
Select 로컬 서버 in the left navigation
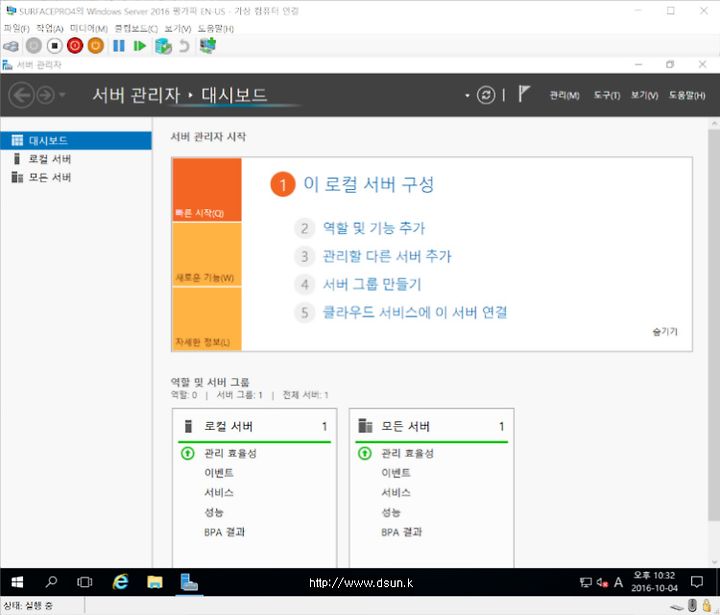[x=76, y=159]
